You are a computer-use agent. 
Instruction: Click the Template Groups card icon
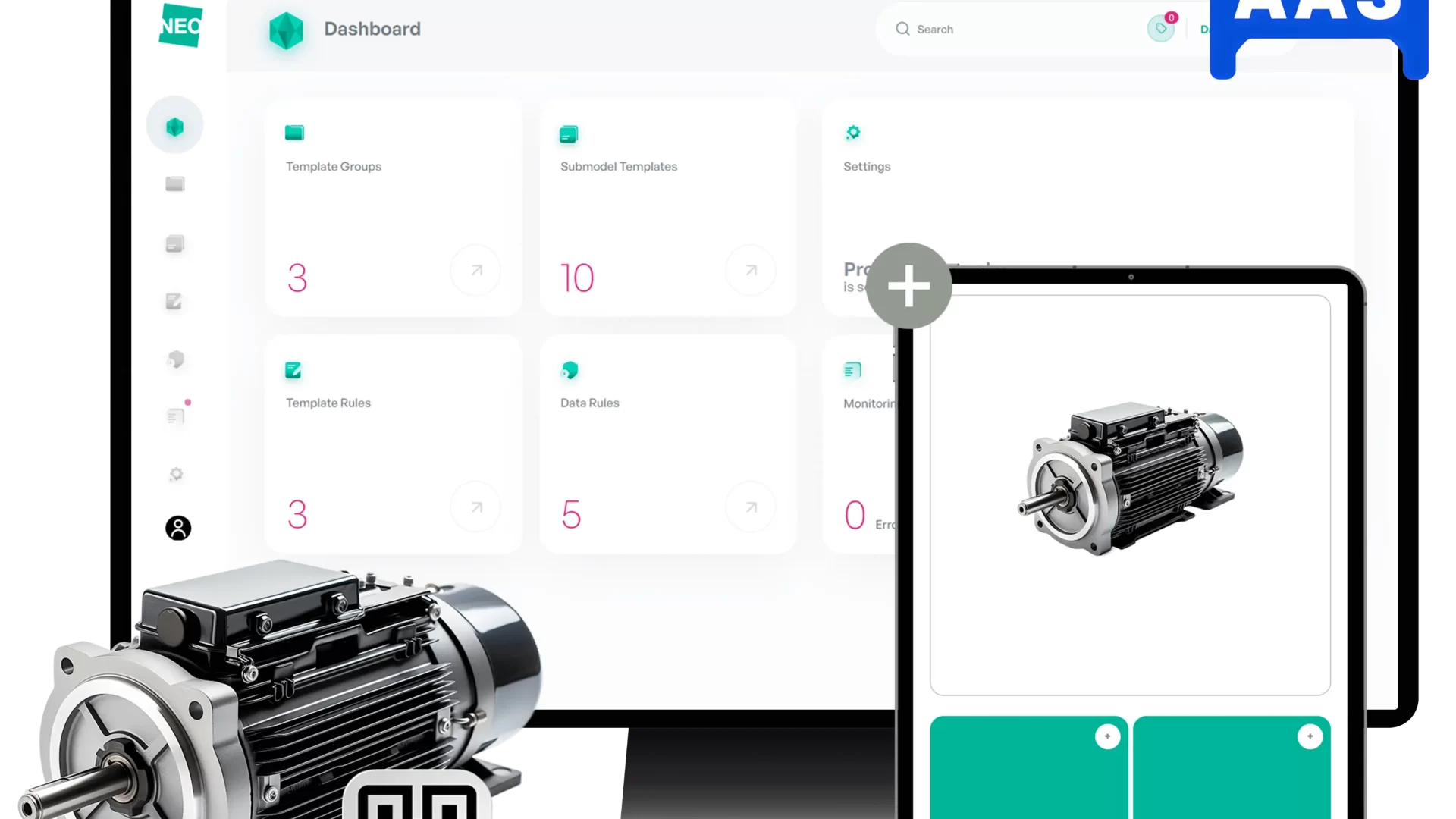[x=294, y=133]
